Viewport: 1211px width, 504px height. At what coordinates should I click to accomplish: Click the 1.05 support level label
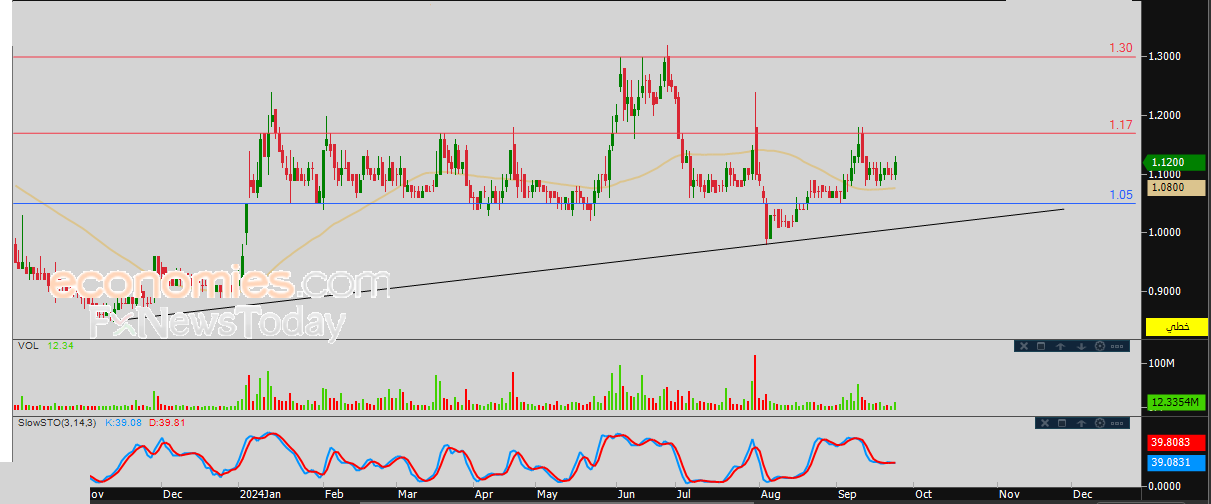point(1122,196)
